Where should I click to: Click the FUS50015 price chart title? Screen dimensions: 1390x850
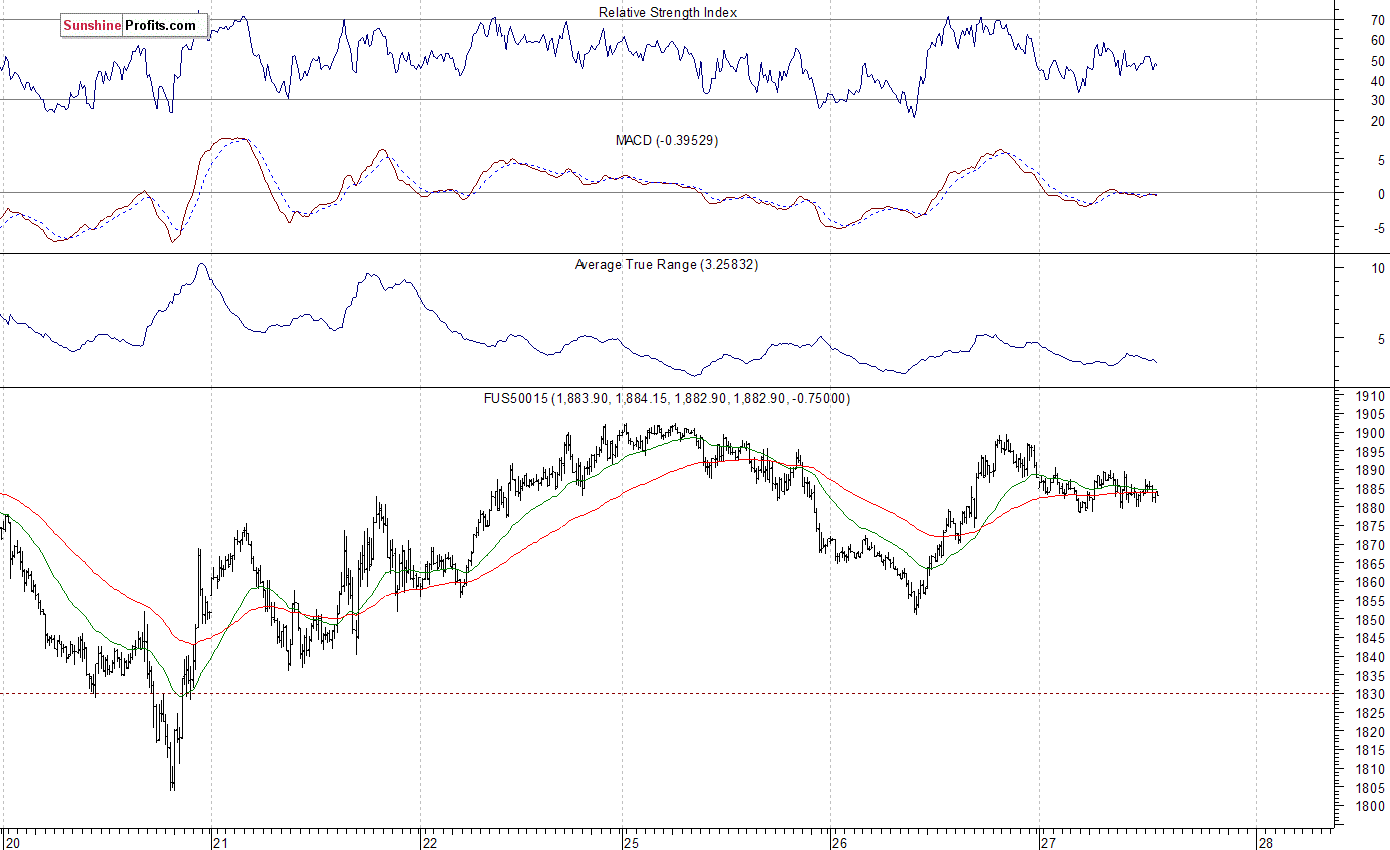(x=667, y=399)
